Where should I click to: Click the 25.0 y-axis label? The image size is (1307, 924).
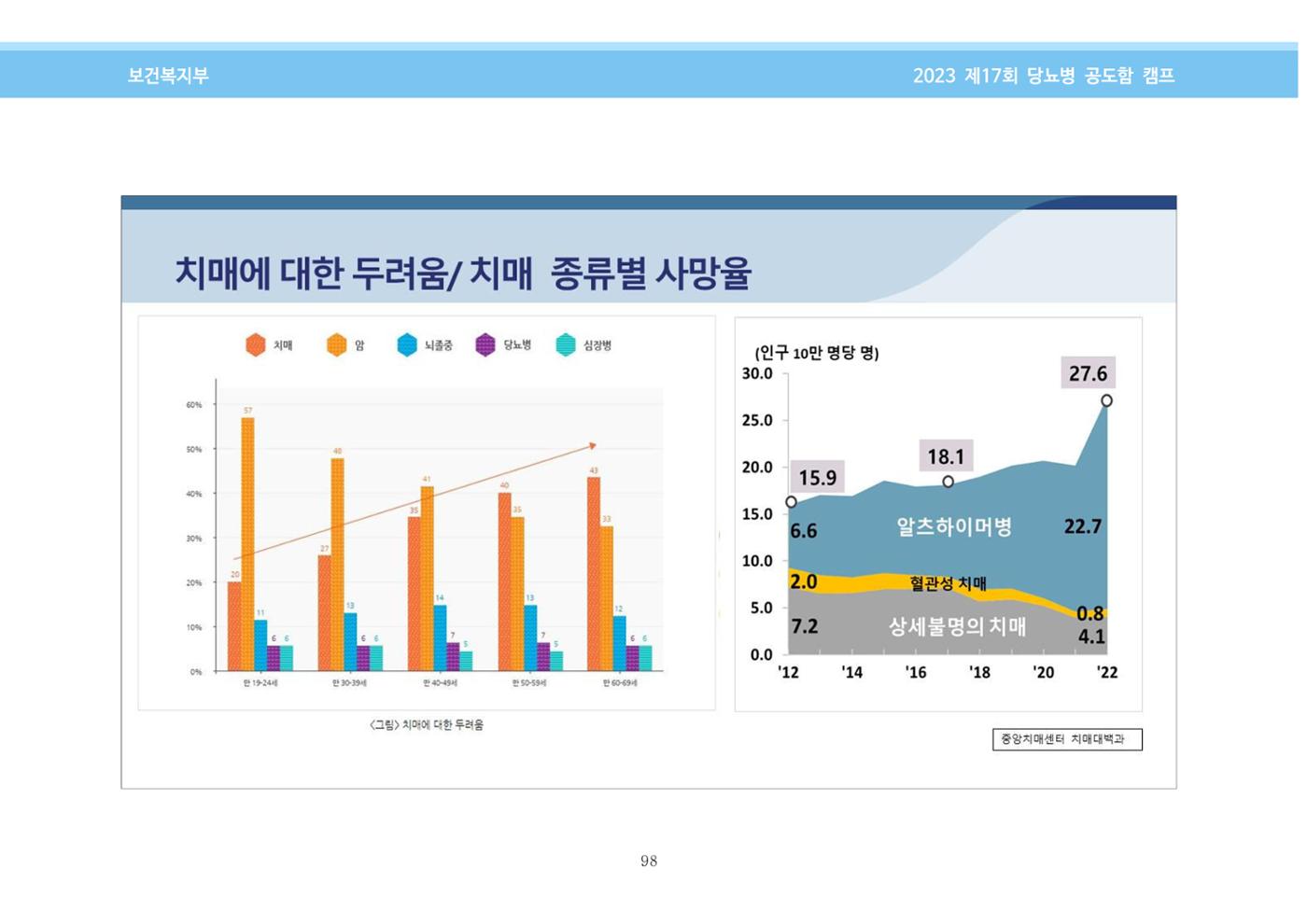[757, 420]
